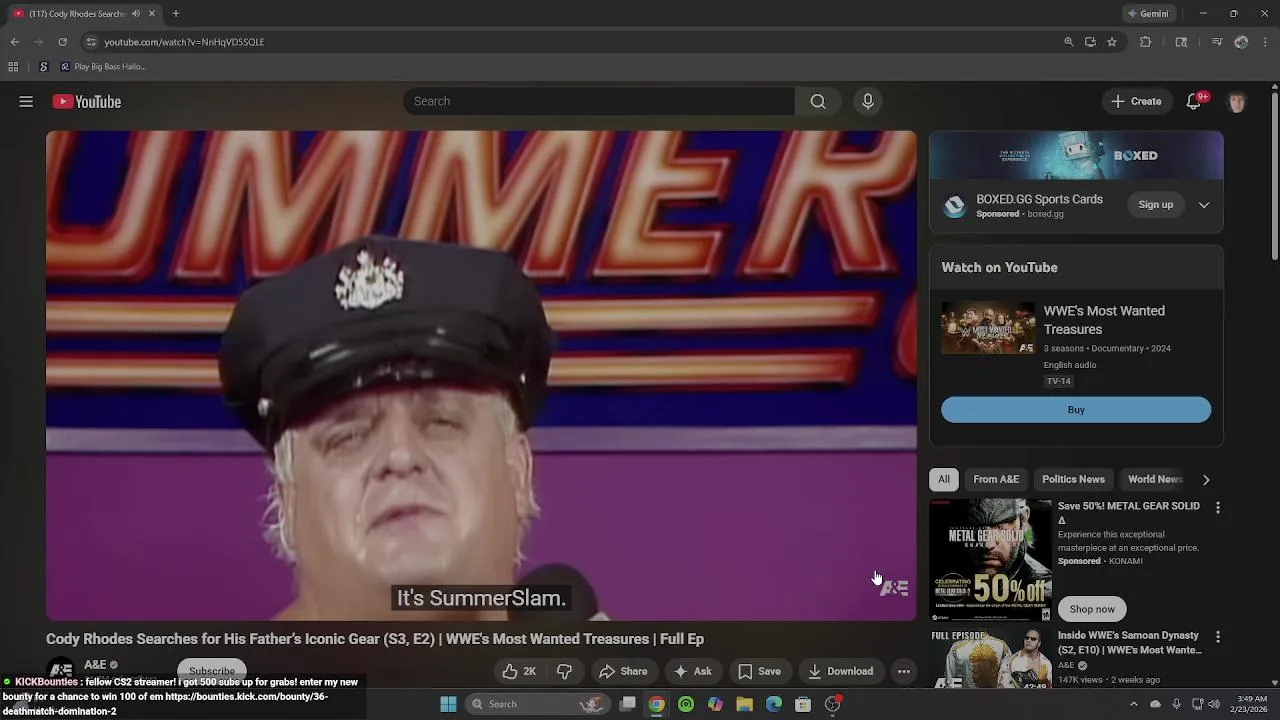Dislike the video with thumbs down

pos(564,671)
